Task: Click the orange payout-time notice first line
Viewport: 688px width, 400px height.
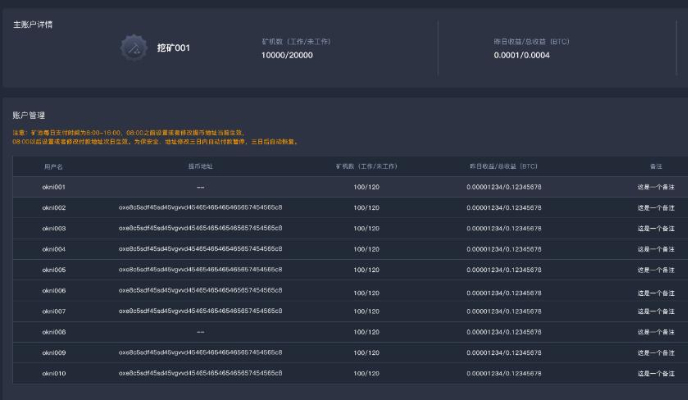Action: point(129,132)
